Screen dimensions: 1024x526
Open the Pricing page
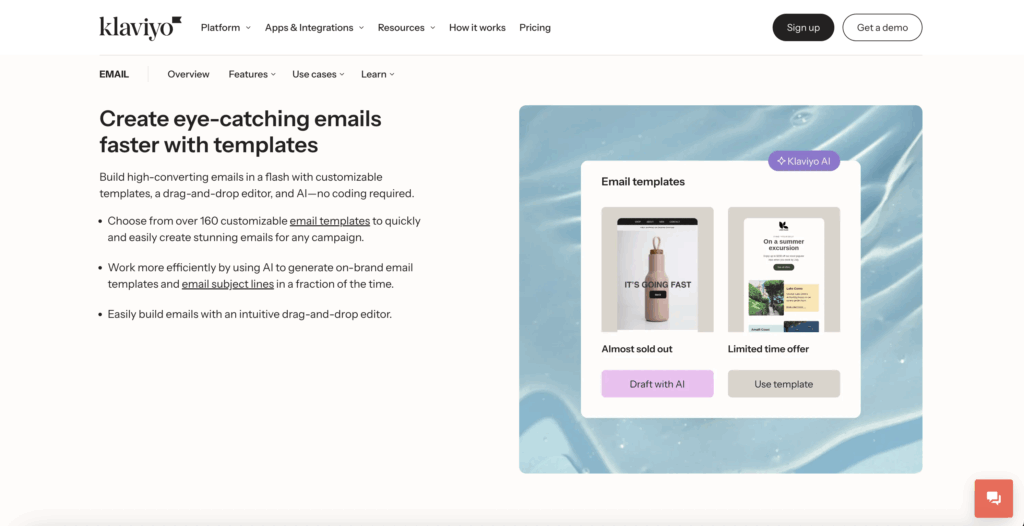535,28
